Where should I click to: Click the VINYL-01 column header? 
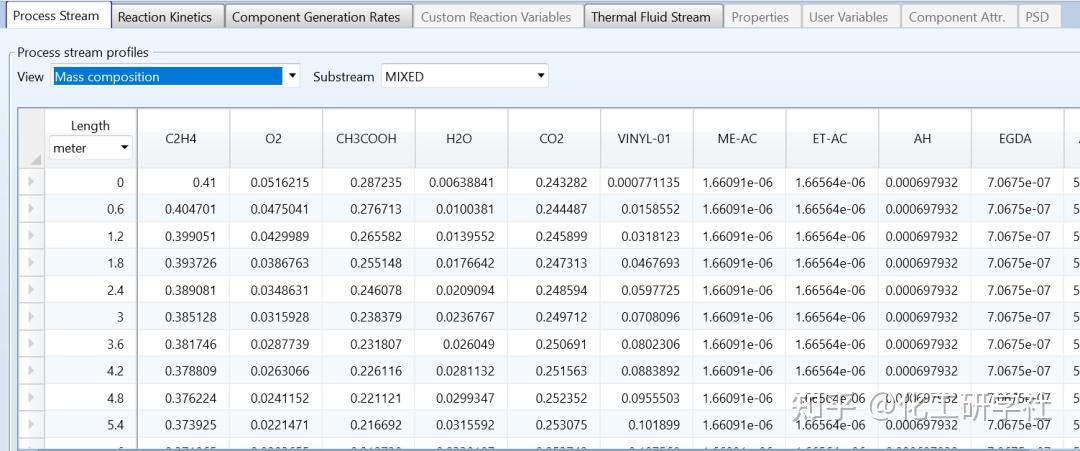coord(646,138)
